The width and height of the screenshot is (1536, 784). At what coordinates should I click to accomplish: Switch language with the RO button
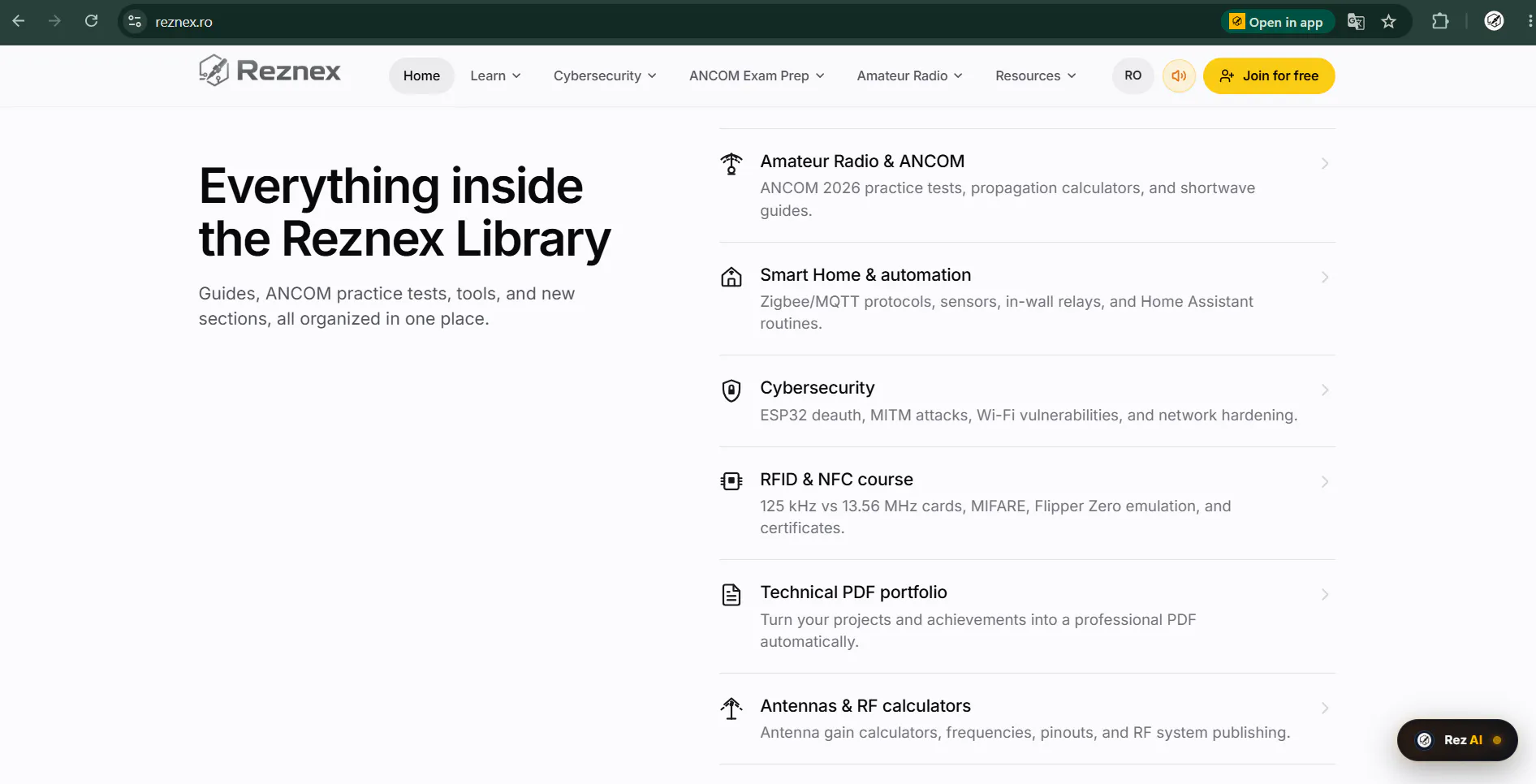tap(1133, 75)
